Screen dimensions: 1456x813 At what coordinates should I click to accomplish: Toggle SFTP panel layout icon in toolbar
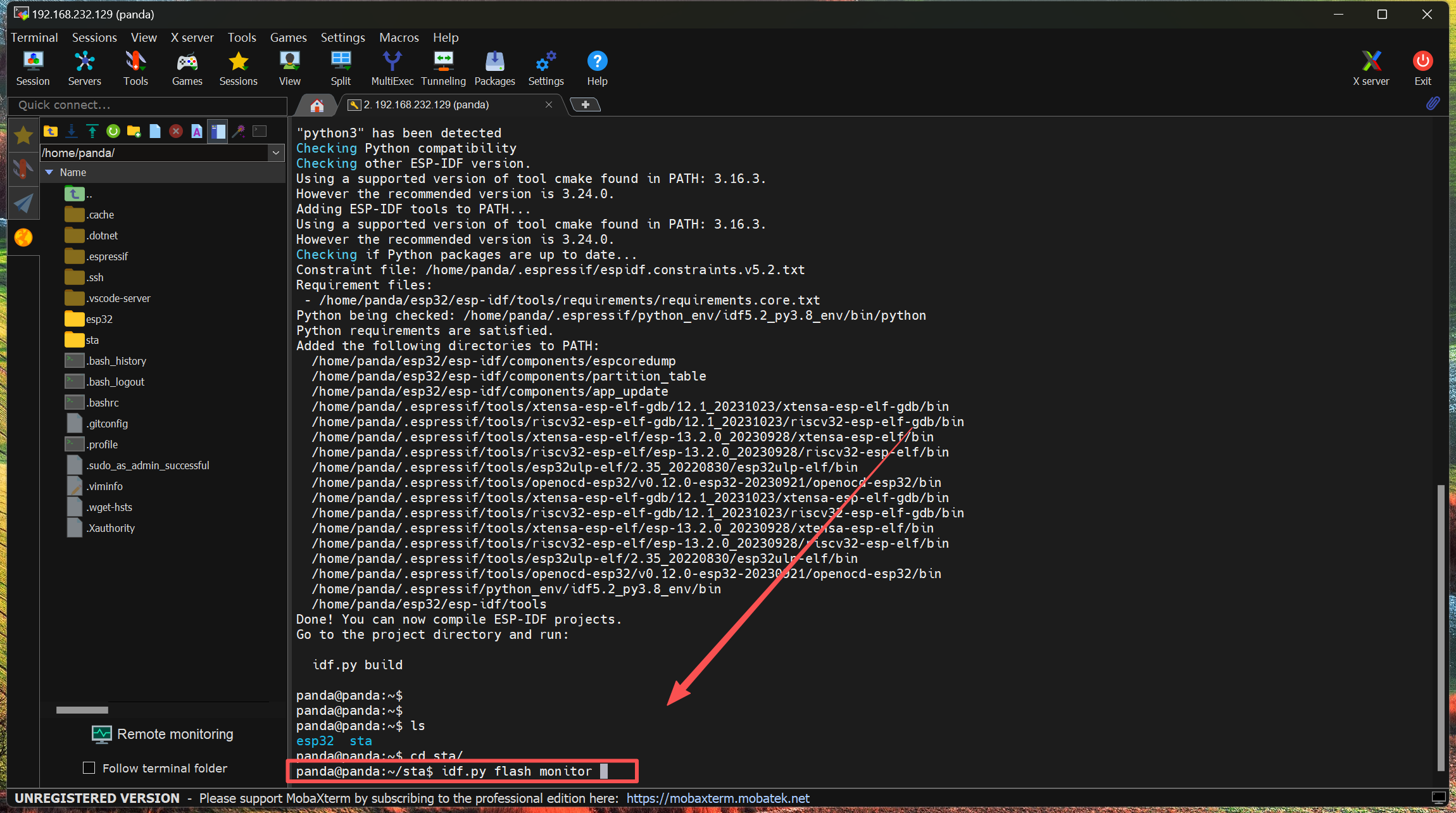point(218,131)
